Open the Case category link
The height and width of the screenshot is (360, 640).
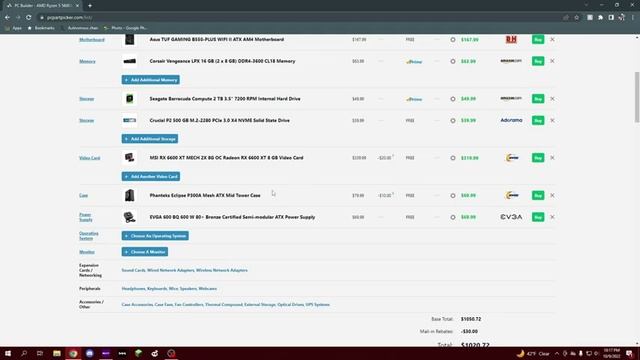[x=84, y=196]
